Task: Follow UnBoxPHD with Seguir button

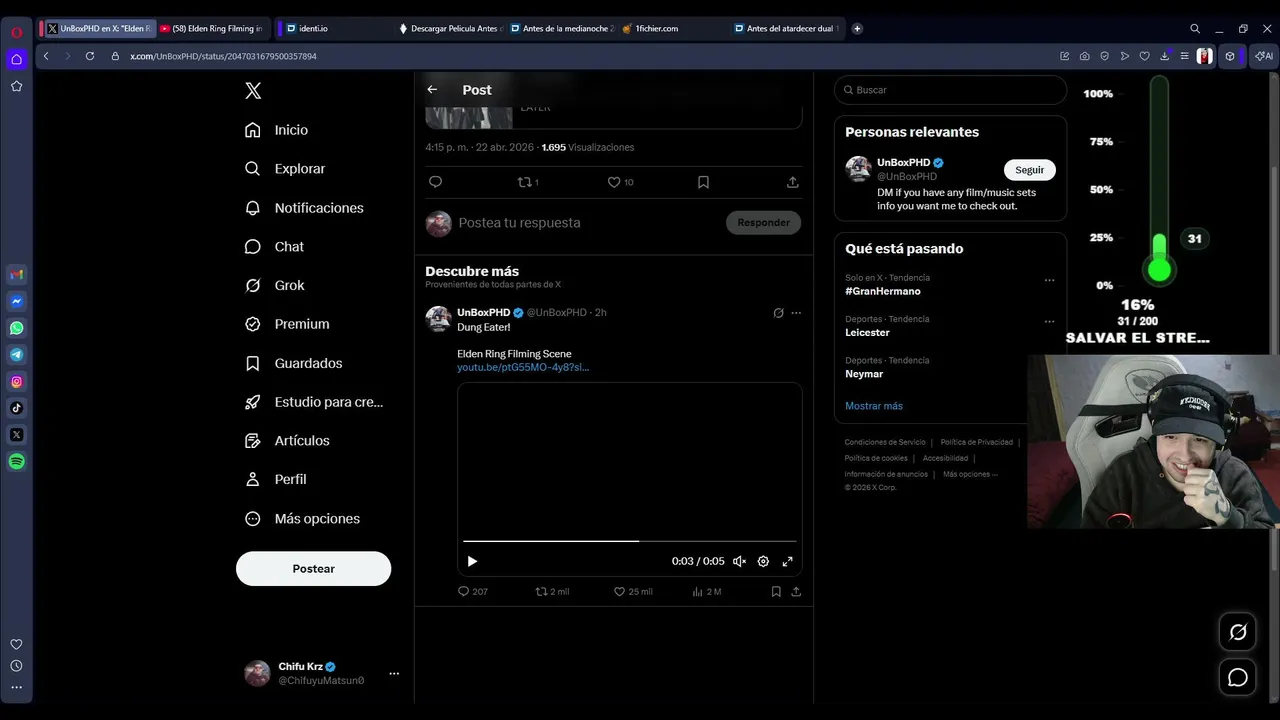Action: [1029, 170]
